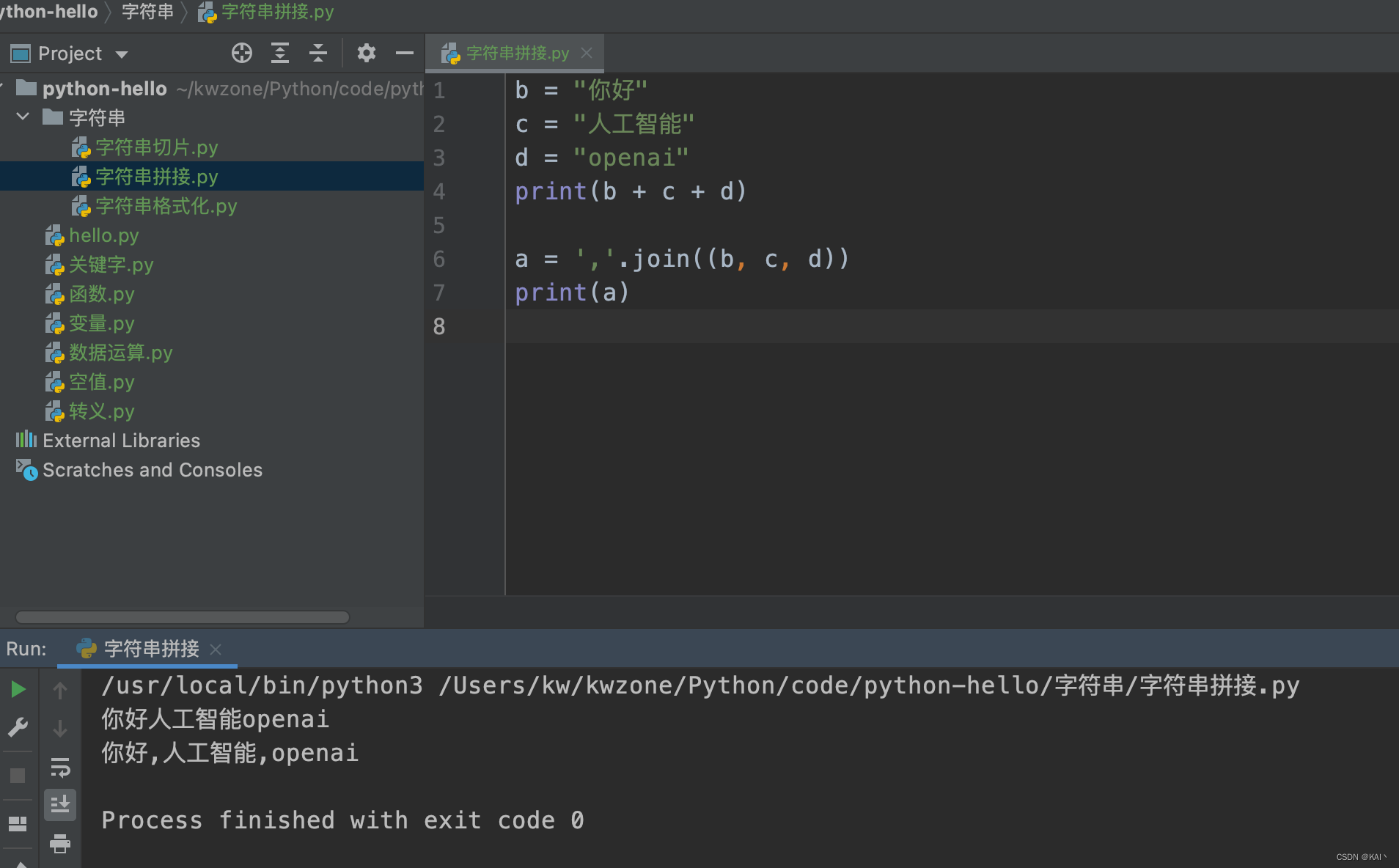Screen dimensions: 1399x868
Task: Click console output 你好人工智能openai
Action: pyautogui.click(x=216, y=719)
